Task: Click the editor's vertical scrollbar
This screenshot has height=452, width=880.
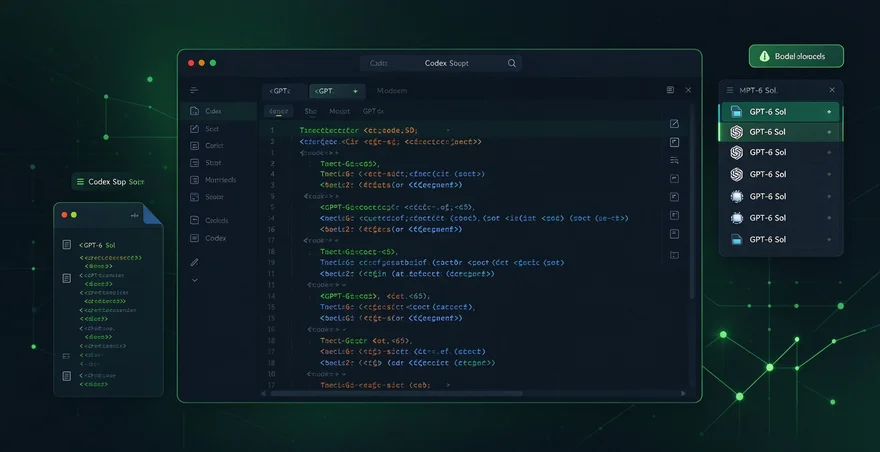Action: (692, 202)
